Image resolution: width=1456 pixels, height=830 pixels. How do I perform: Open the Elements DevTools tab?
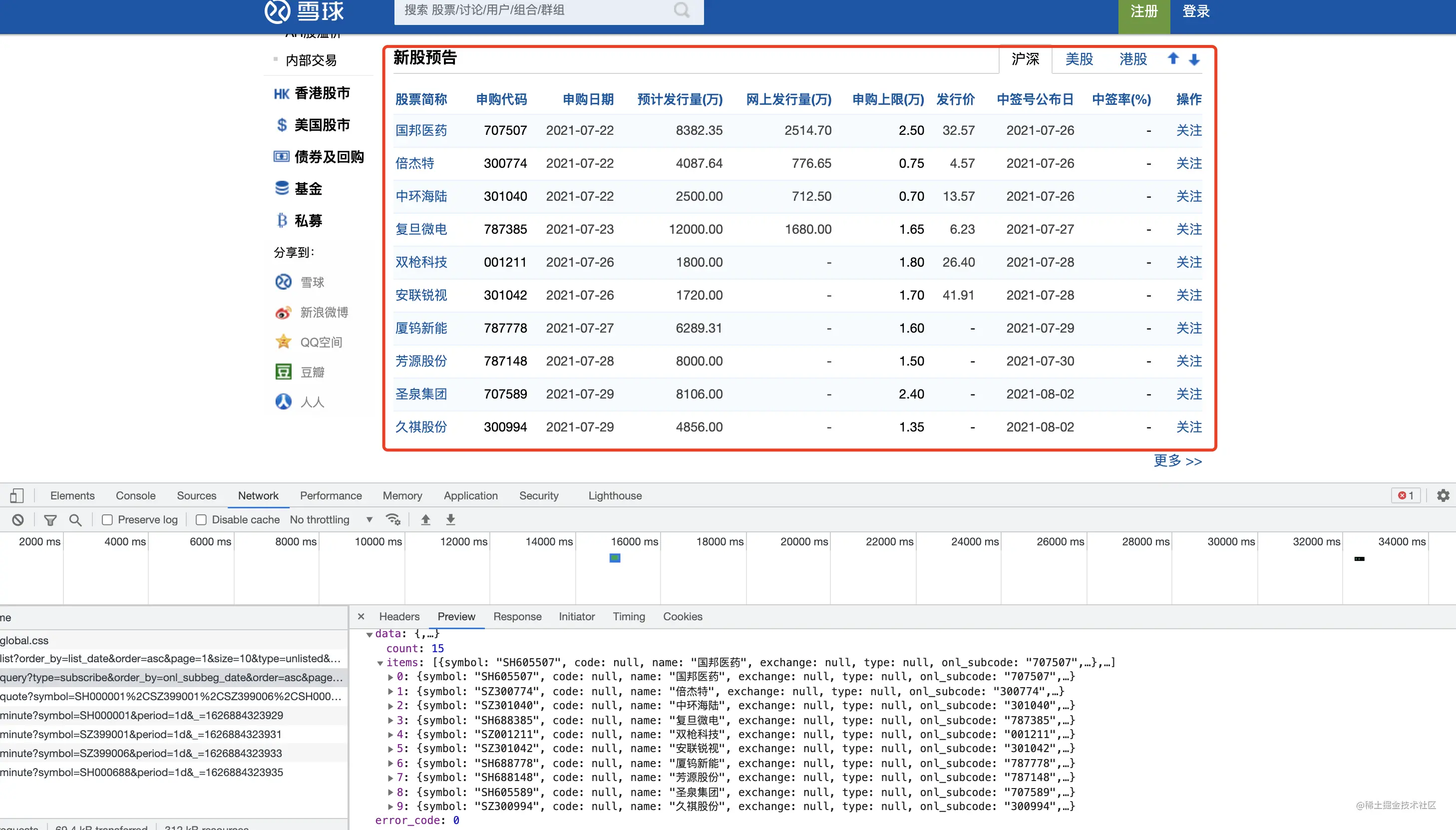pos(72,495)
